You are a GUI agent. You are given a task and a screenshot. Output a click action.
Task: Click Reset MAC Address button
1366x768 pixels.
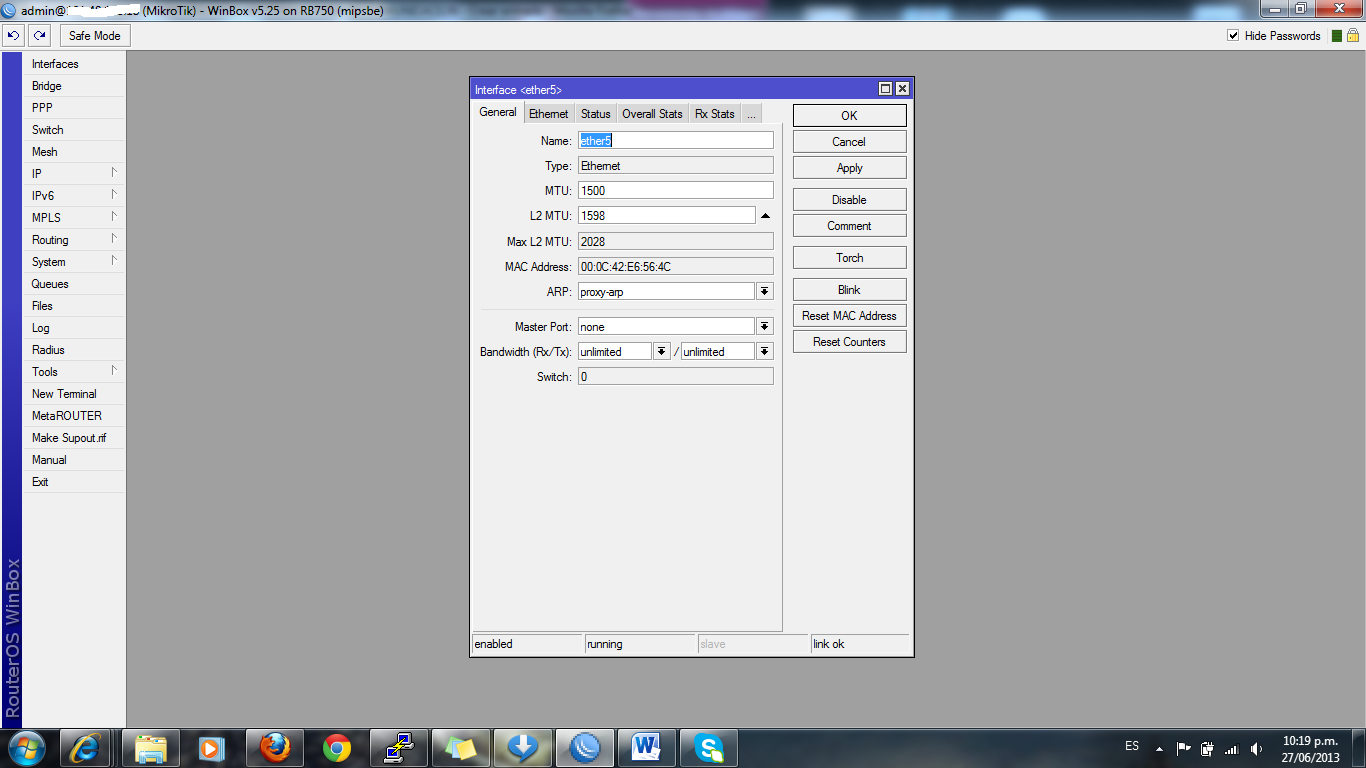pos(850,316)
